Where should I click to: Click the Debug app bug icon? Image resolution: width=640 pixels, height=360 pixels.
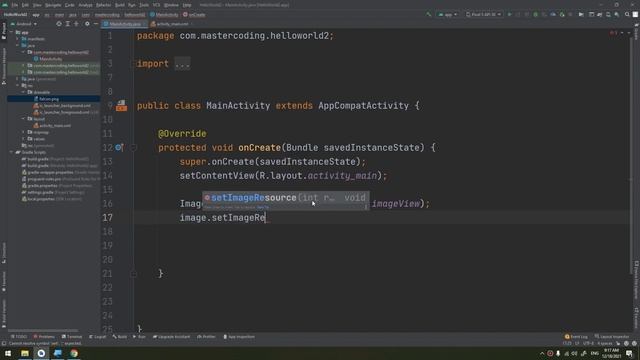click(x=536, y=15)
